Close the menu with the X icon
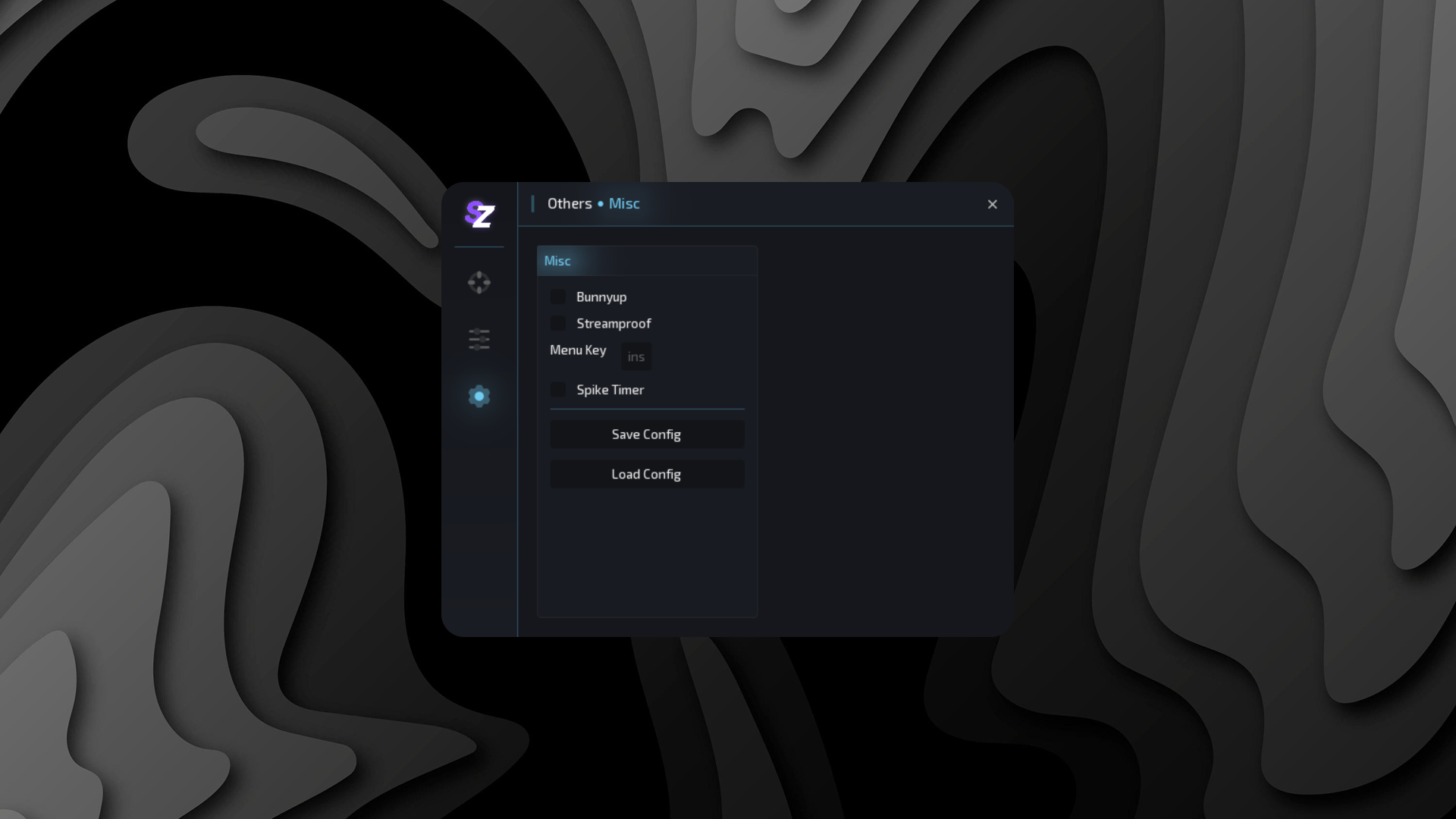This screenshot has width=1456, height=819. click(992, 204)
